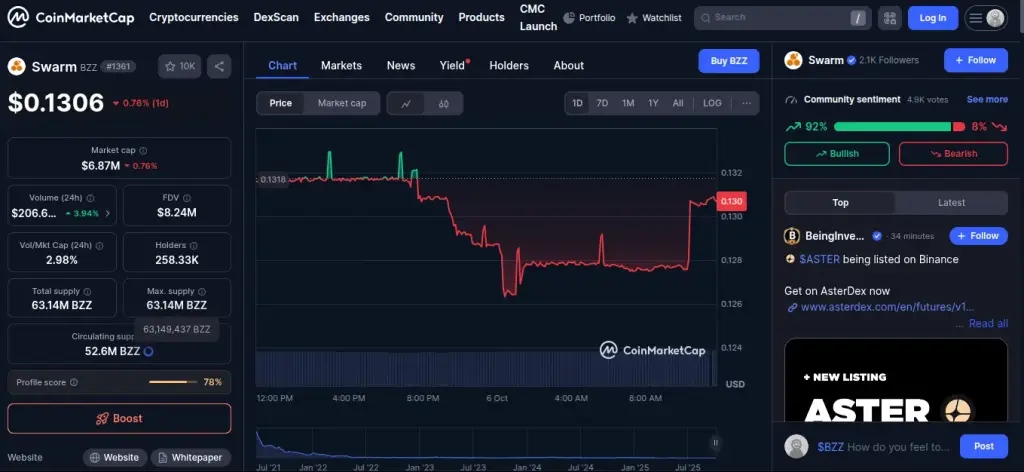Select the candlestick chart type icon
The height and width of the screenshot is (472, 1024).
[443, 103]
